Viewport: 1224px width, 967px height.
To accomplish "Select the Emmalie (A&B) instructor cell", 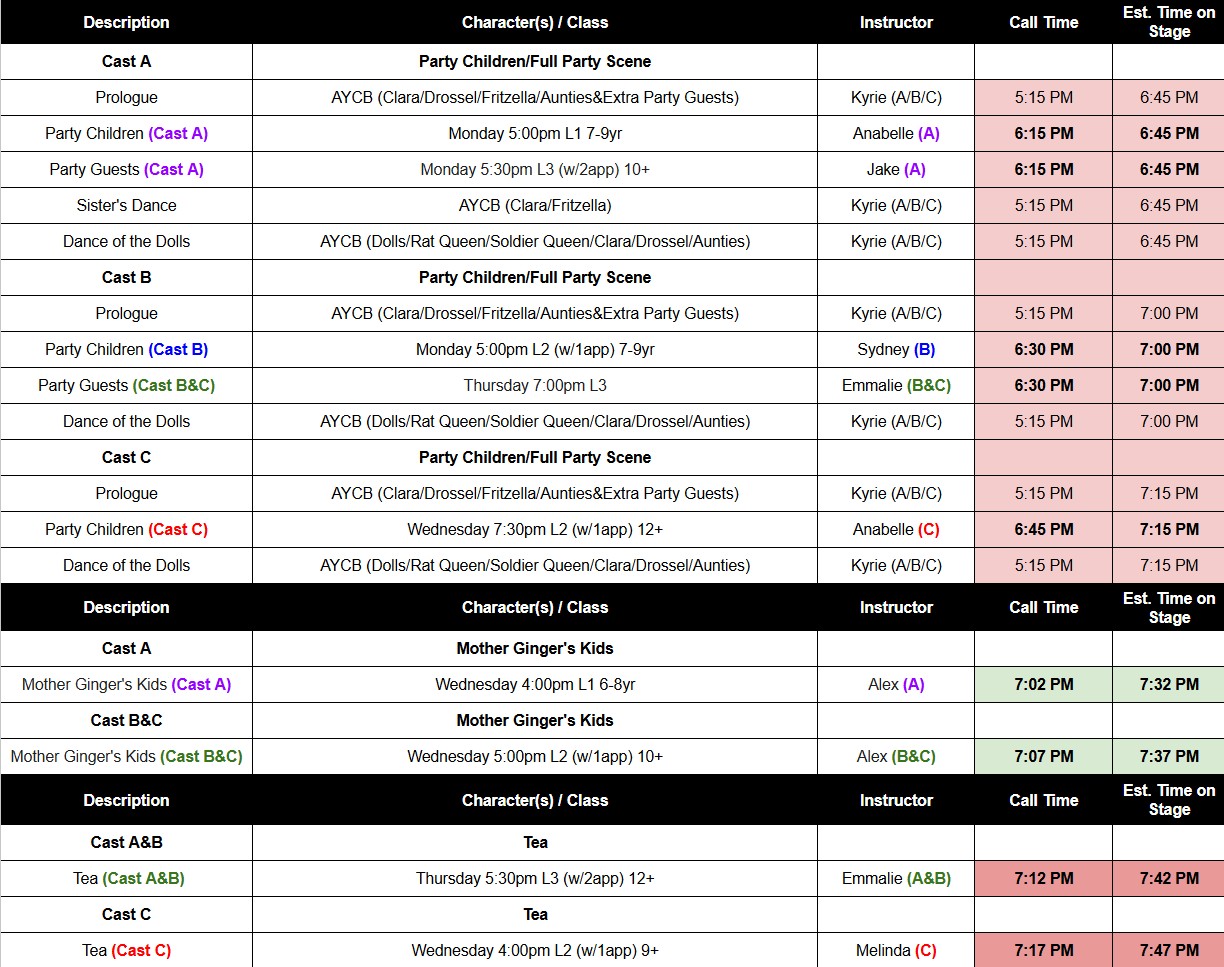I will point(895,879).
